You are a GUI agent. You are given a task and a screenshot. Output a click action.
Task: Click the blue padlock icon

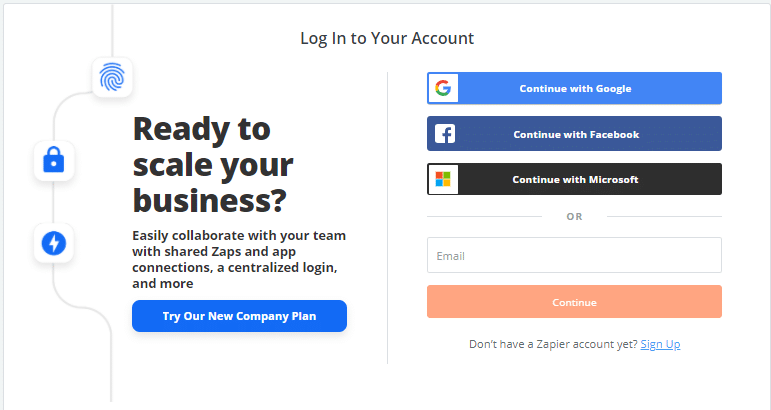point(54,160)
